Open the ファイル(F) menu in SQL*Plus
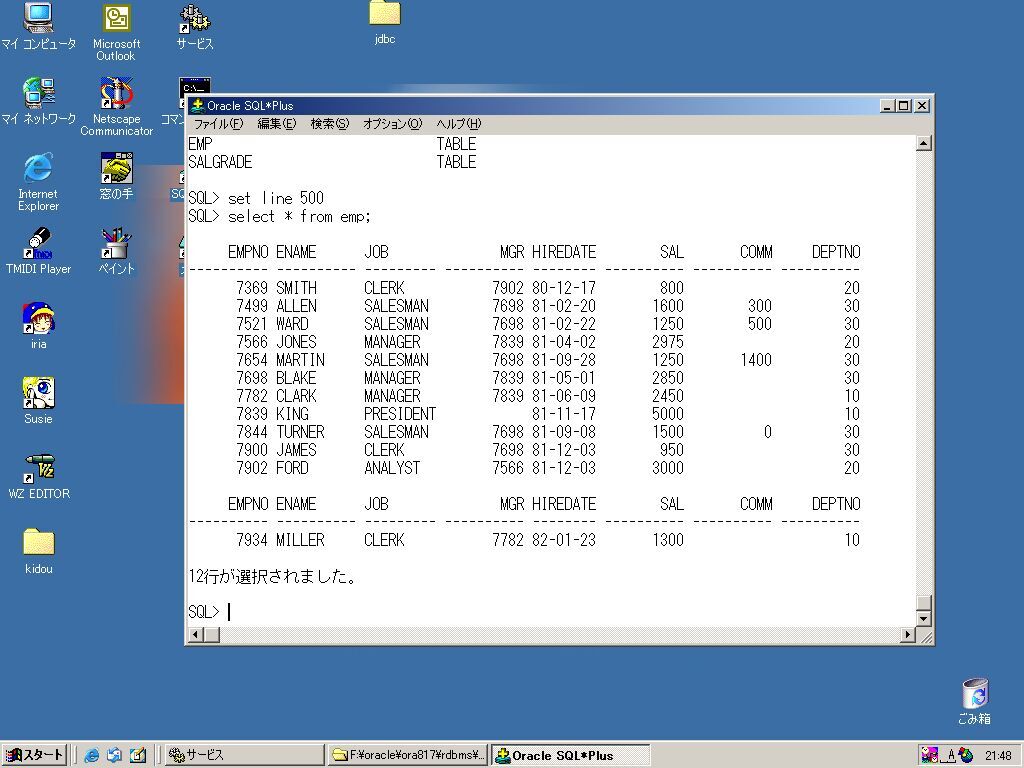Screen dimensions: 1024x768 [x=218, y=124]
